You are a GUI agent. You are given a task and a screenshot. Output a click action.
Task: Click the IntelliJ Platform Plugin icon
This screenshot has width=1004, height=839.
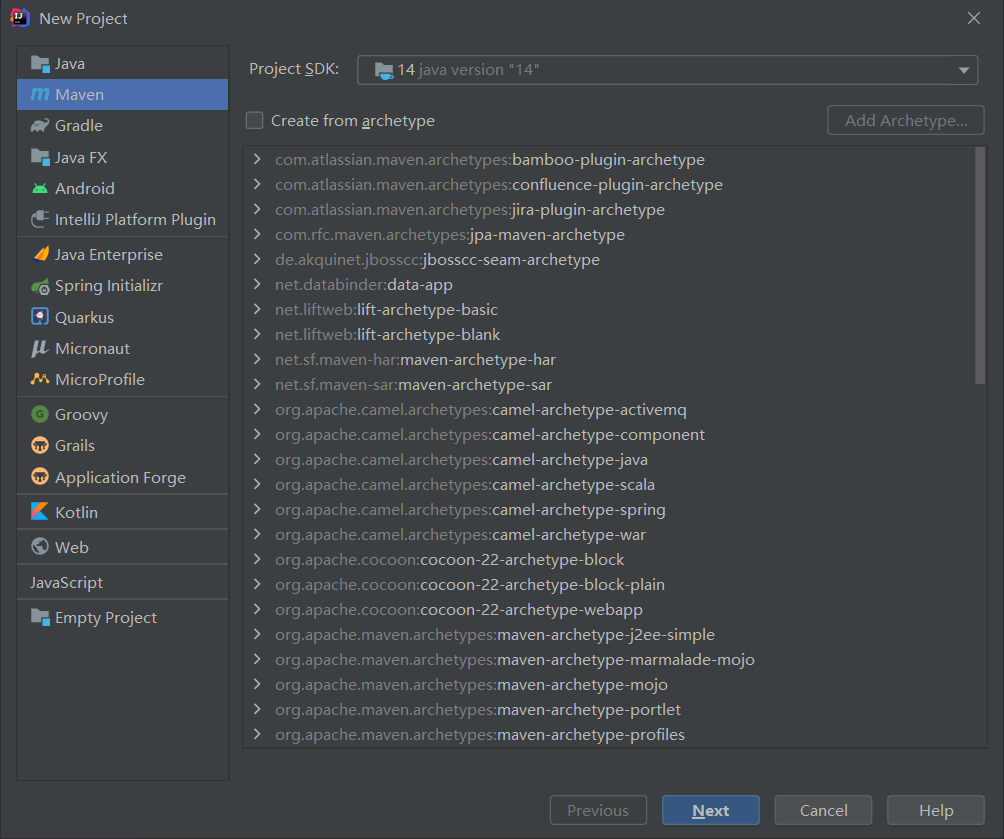[40, 219]
